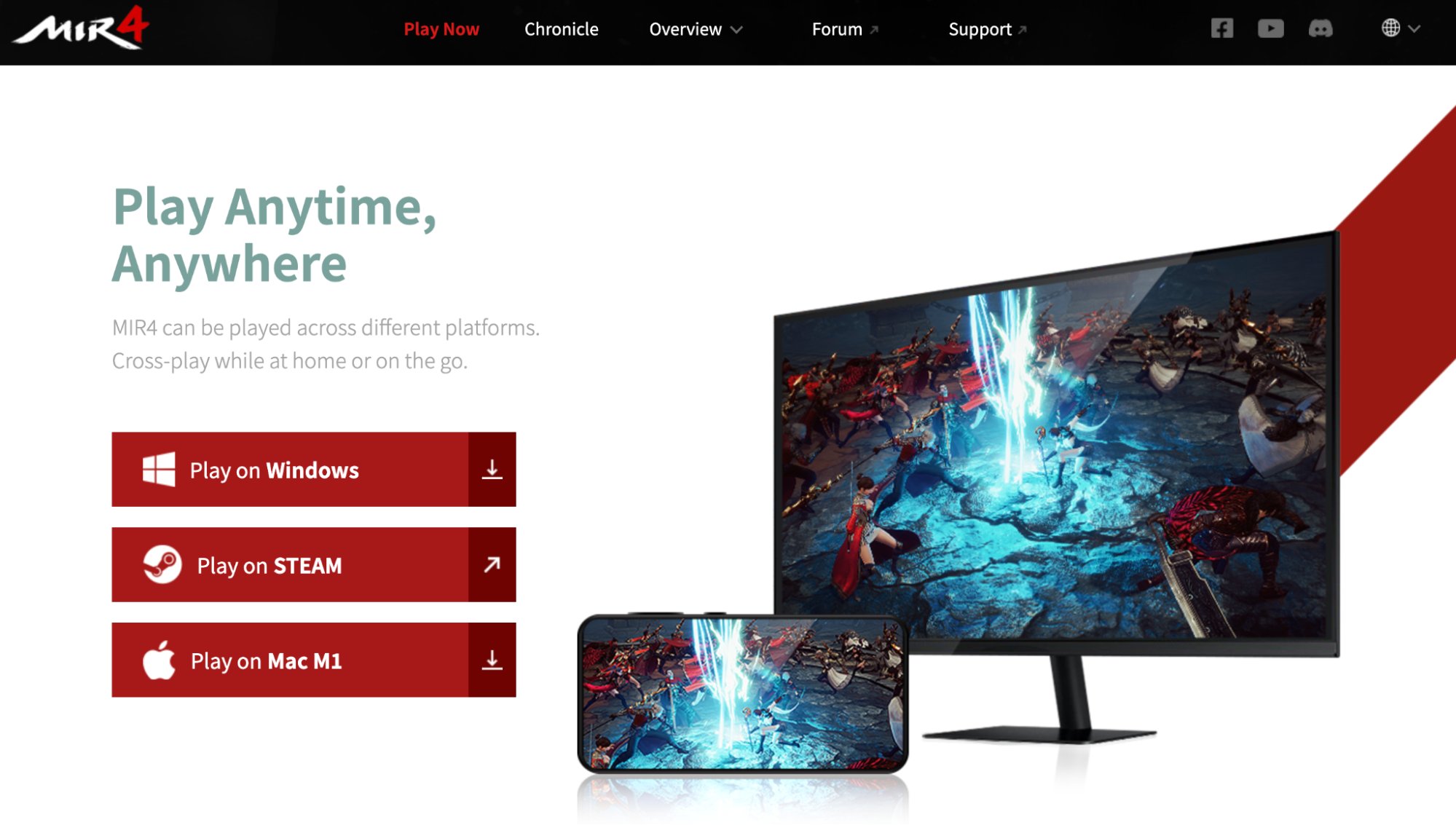Image resolution: width=1456 pixels, height=825 pixels.
Task: Click the YouTube social icon
Action: pyautogui.click(x=1271, y=28)
